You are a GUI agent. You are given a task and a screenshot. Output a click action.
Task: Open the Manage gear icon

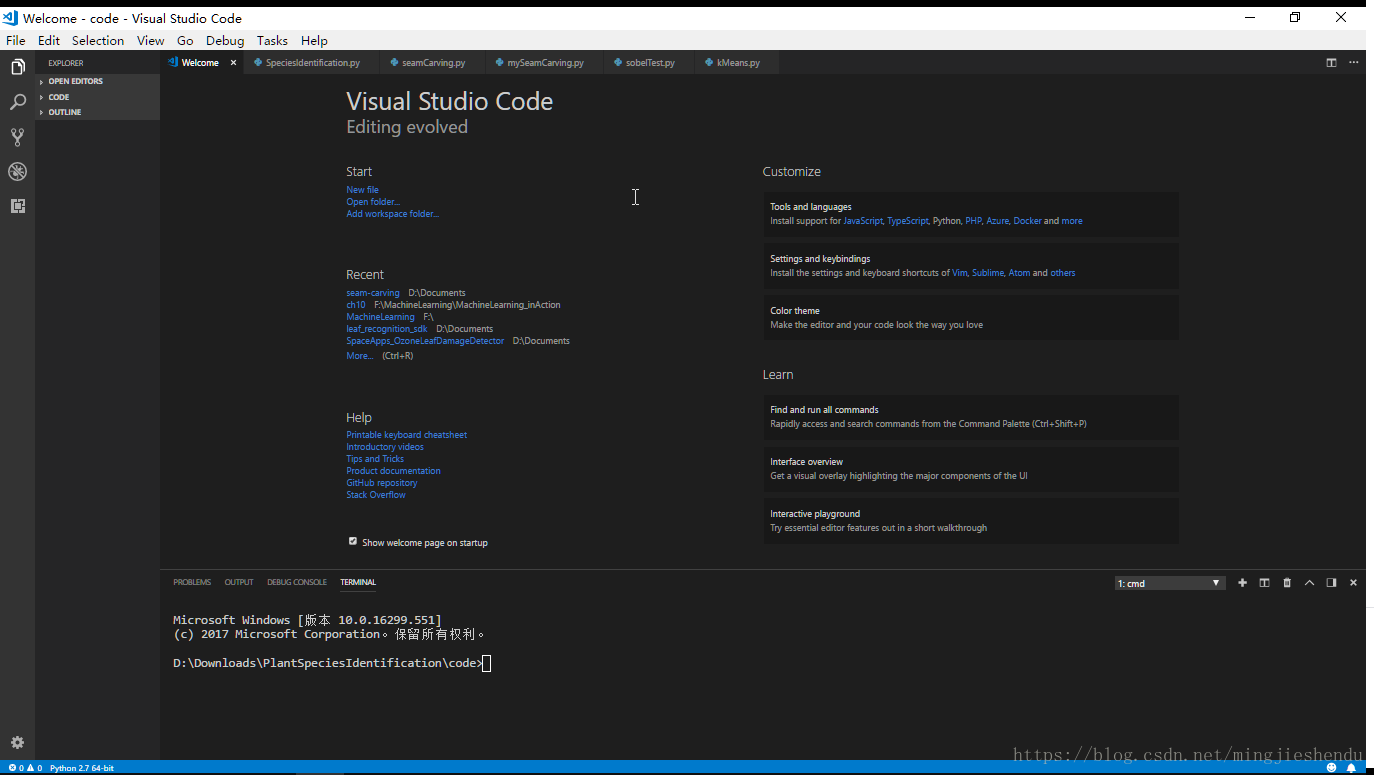point(17,743)
